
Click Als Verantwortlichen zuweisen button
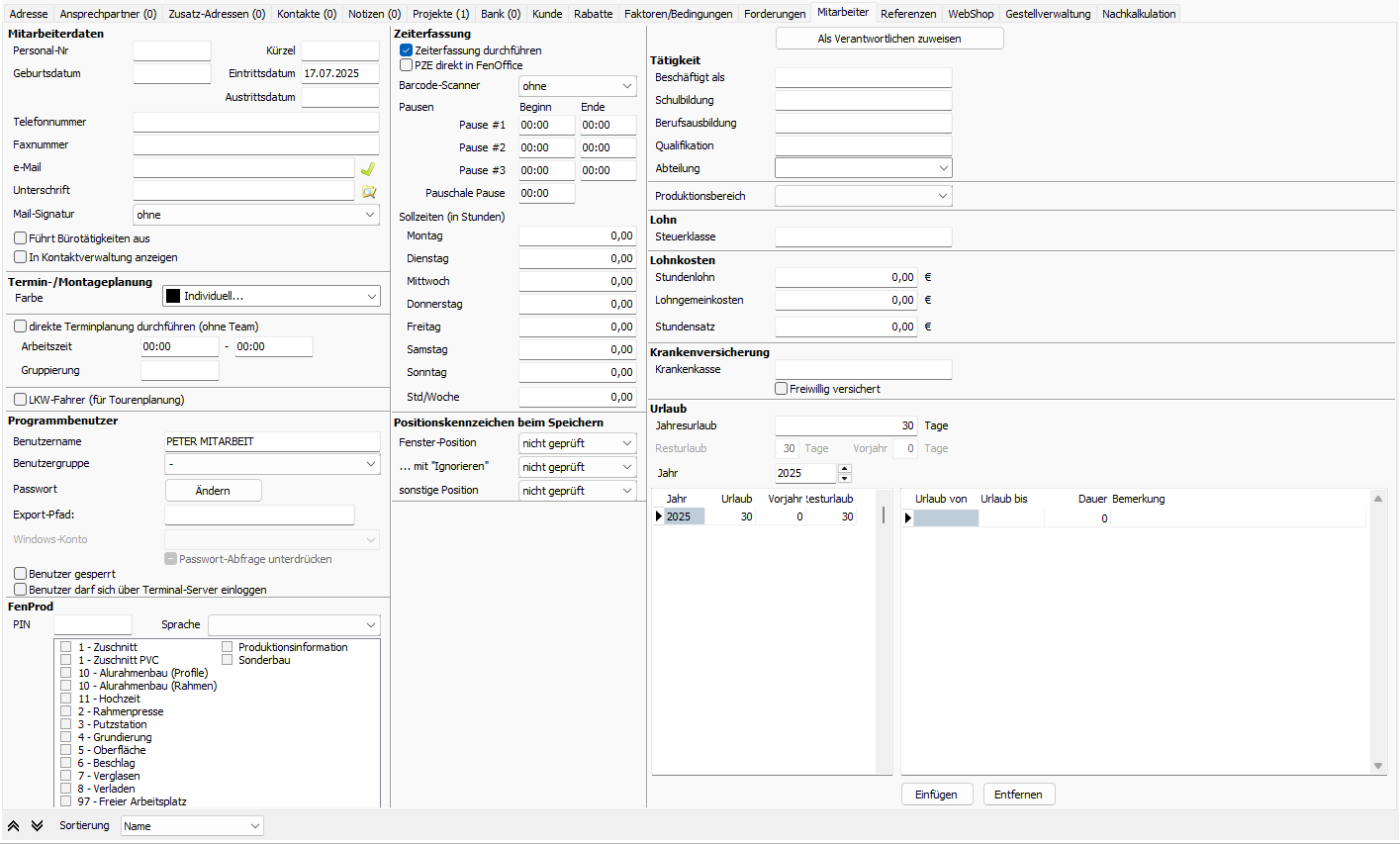coord(888,39)
